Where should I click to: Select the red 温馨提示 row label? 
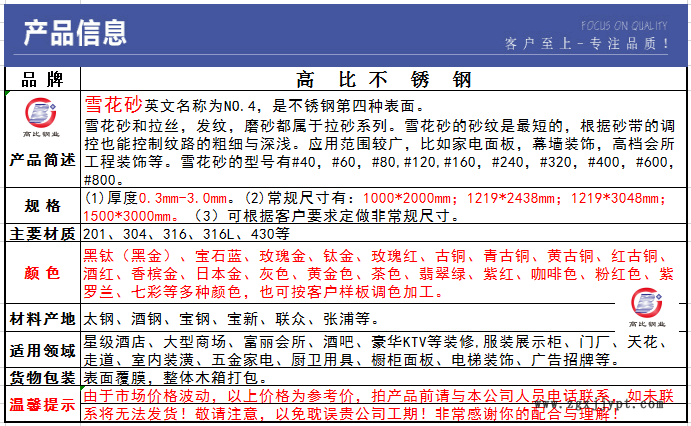point(42,404)
